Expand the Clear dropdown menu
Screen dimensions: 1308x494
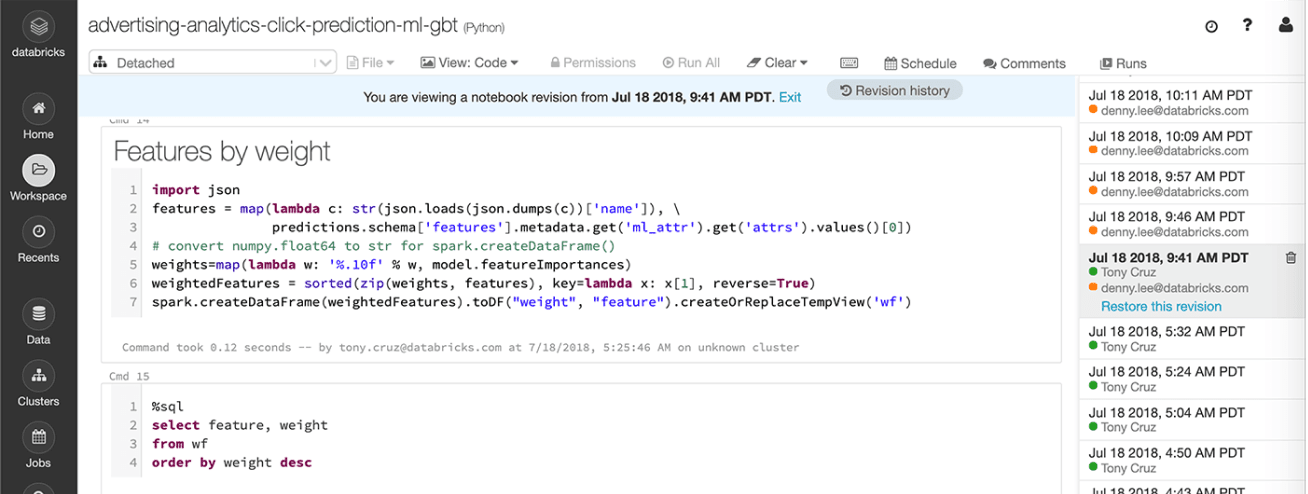click(777, 62)
